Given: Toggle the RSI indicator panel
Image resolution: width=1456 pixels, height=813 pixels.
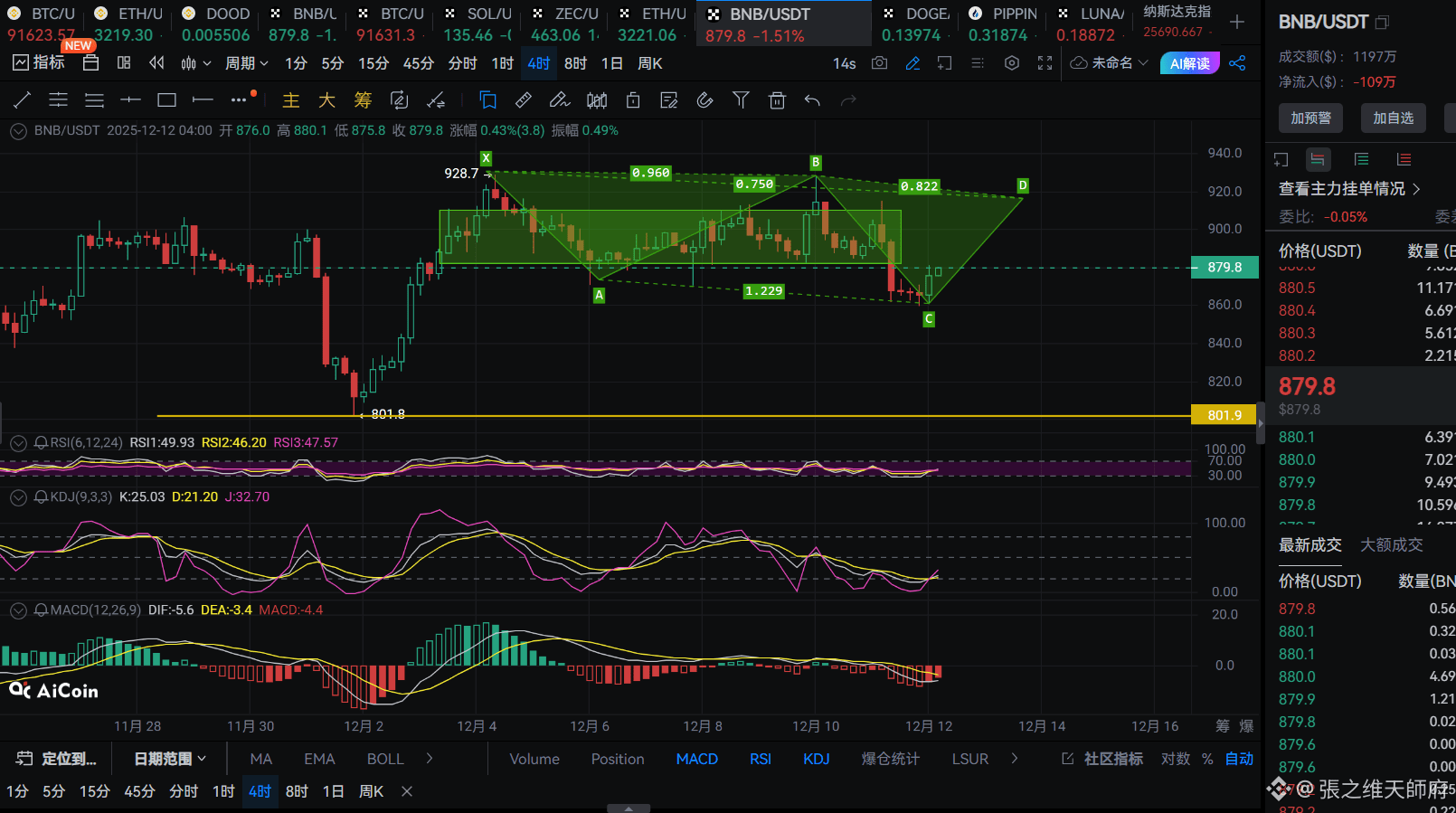Looking at the screenshot, I should [x=760, y=759].
